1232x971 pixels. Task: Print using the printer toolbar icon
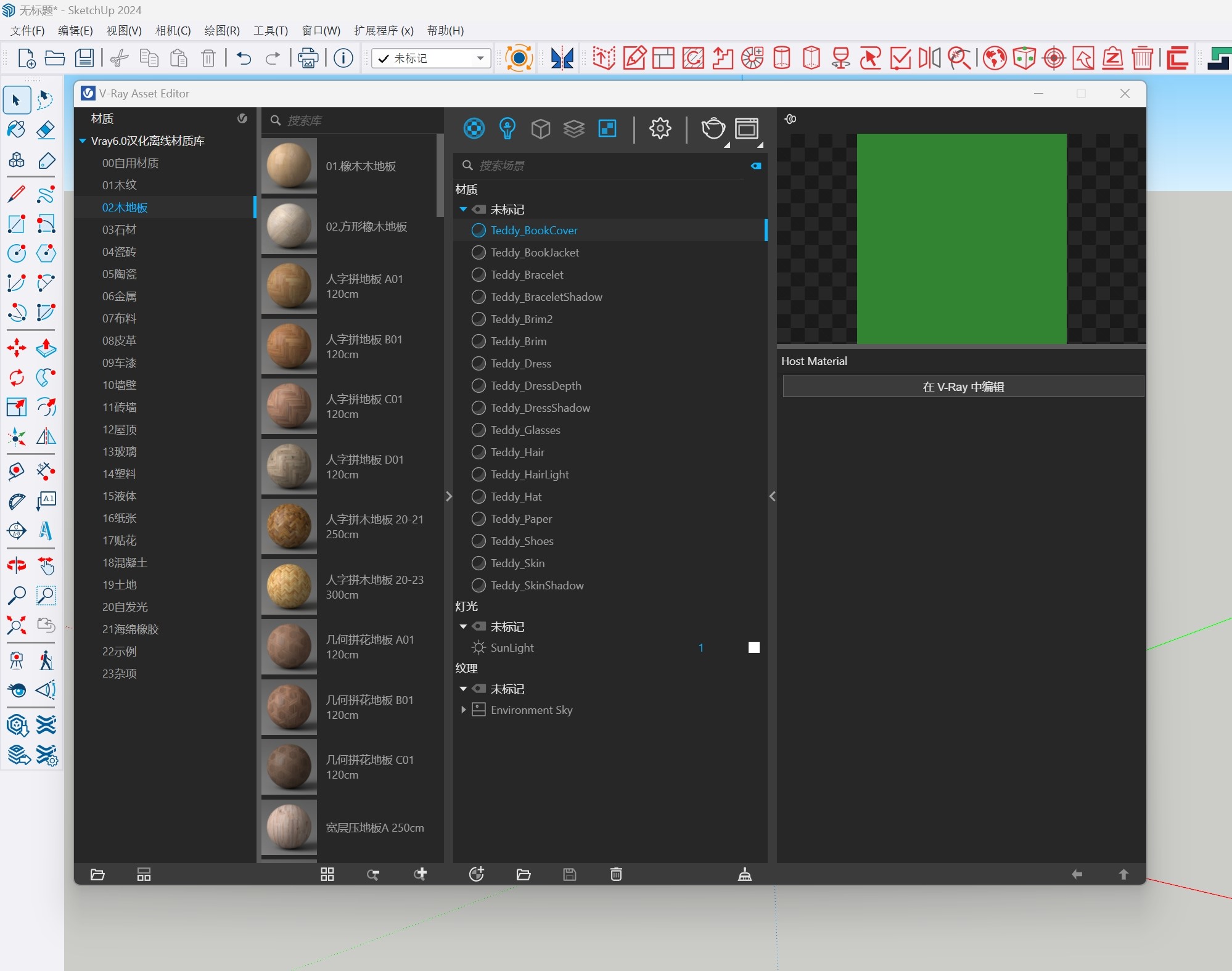click(x=308, y=58)
